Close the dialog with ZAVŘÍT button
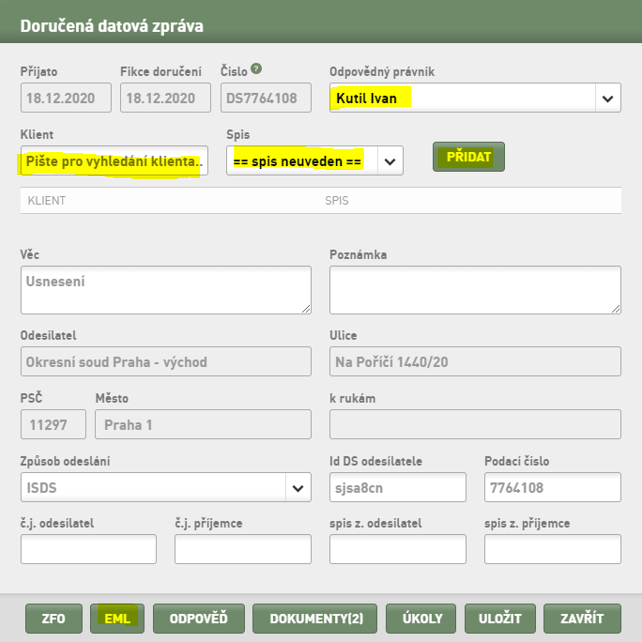 (582, 618)
